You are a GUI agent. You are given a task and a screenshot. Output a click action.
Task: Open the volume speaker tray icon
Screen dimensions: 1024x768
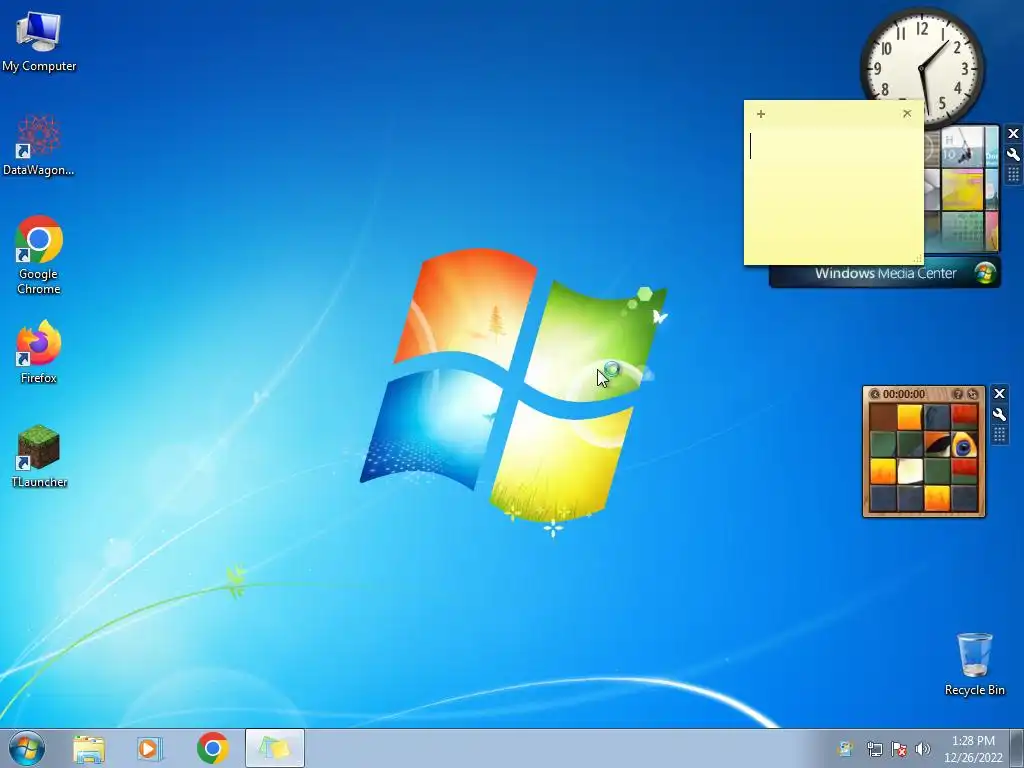point(923,749)
